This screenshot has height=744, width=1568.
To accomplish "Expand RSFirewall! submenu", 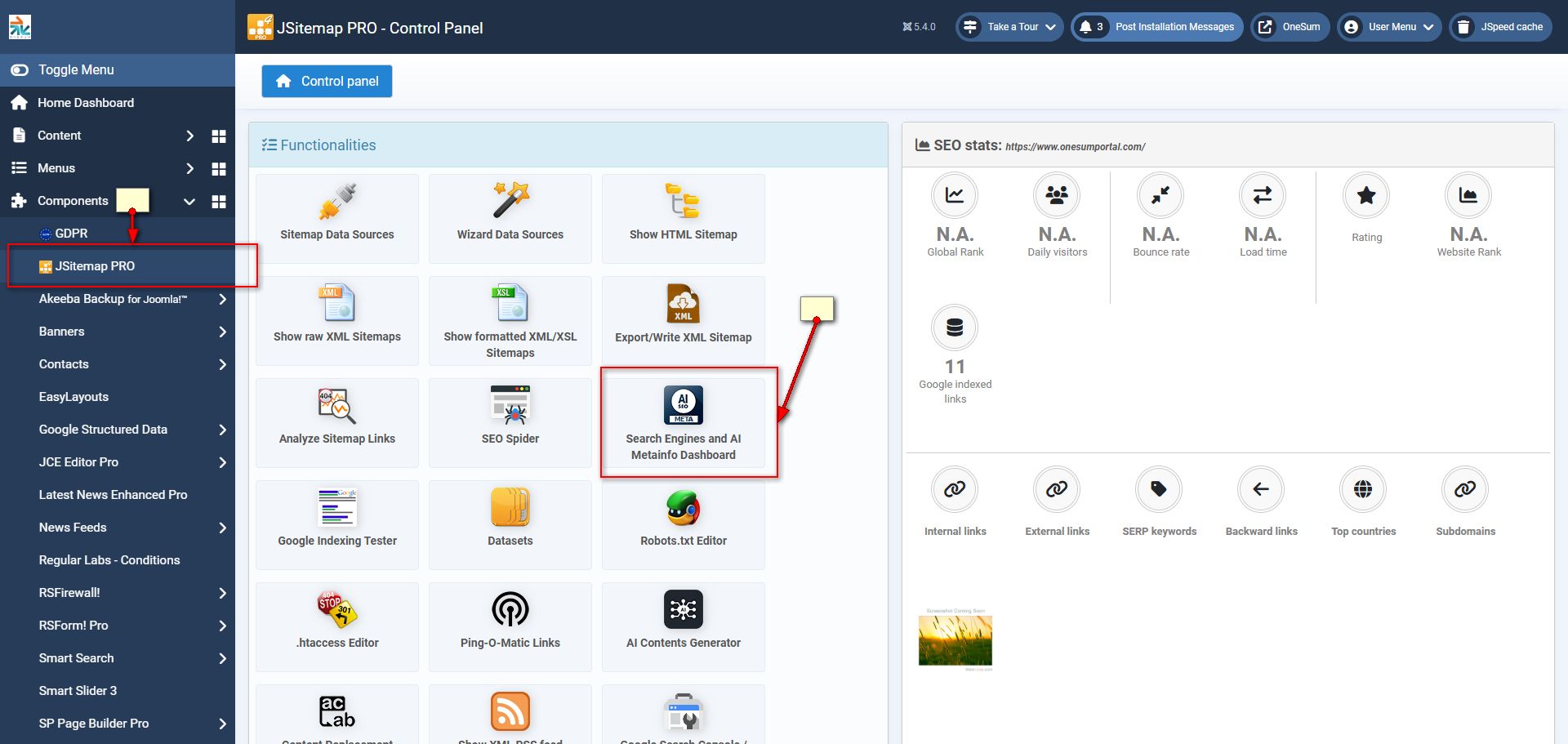I will coord(222,593).
